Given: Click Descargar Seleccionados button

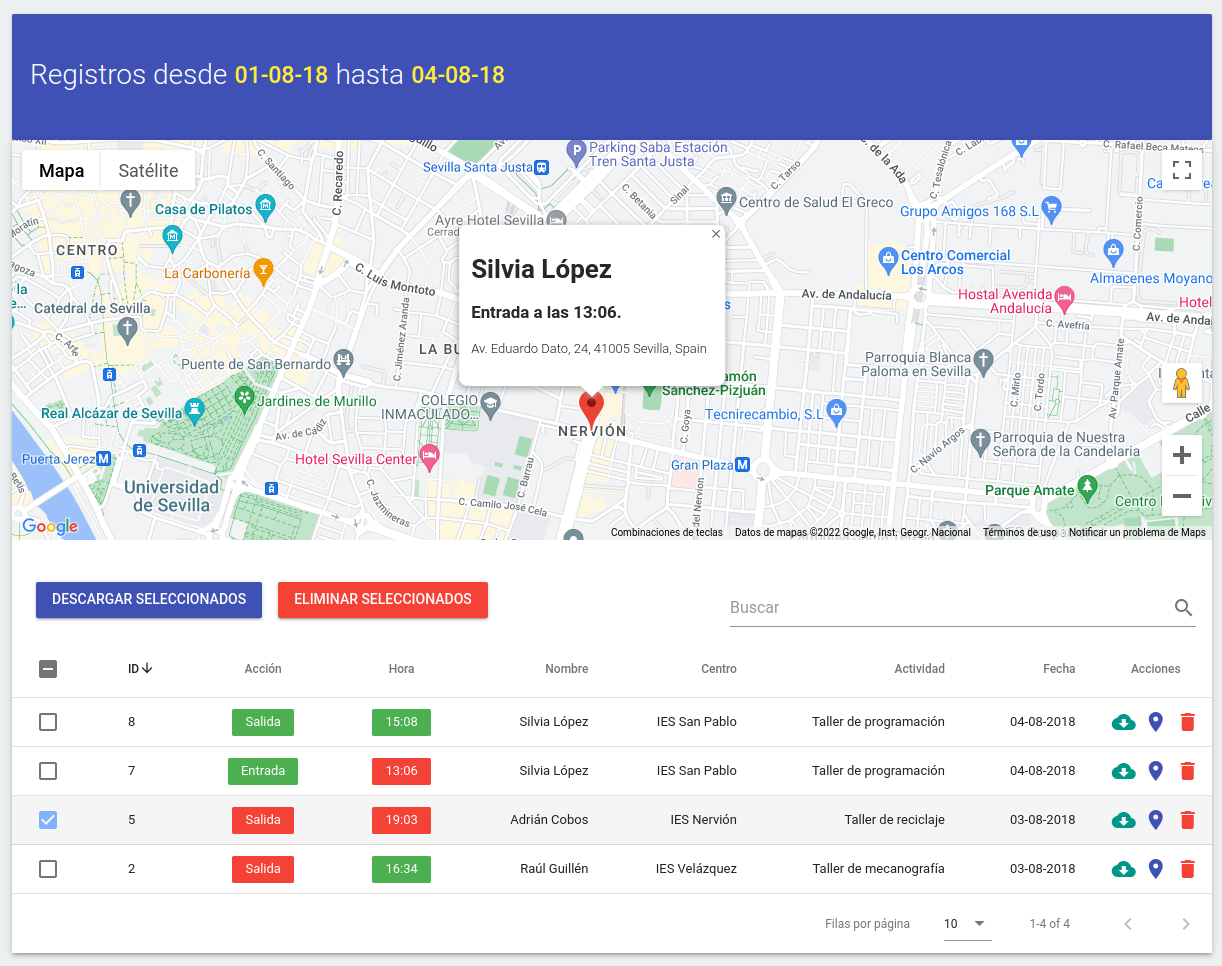Looking at the screenshot, I should coord(149,600).
